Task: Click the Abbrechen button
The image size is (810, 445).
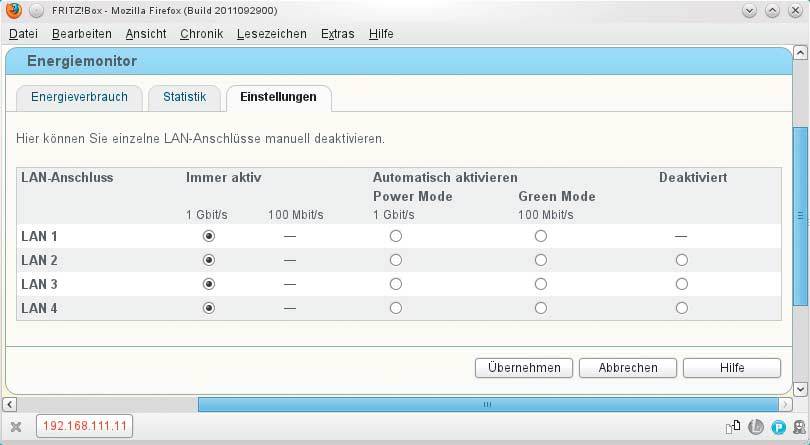Action: point(628,368)
